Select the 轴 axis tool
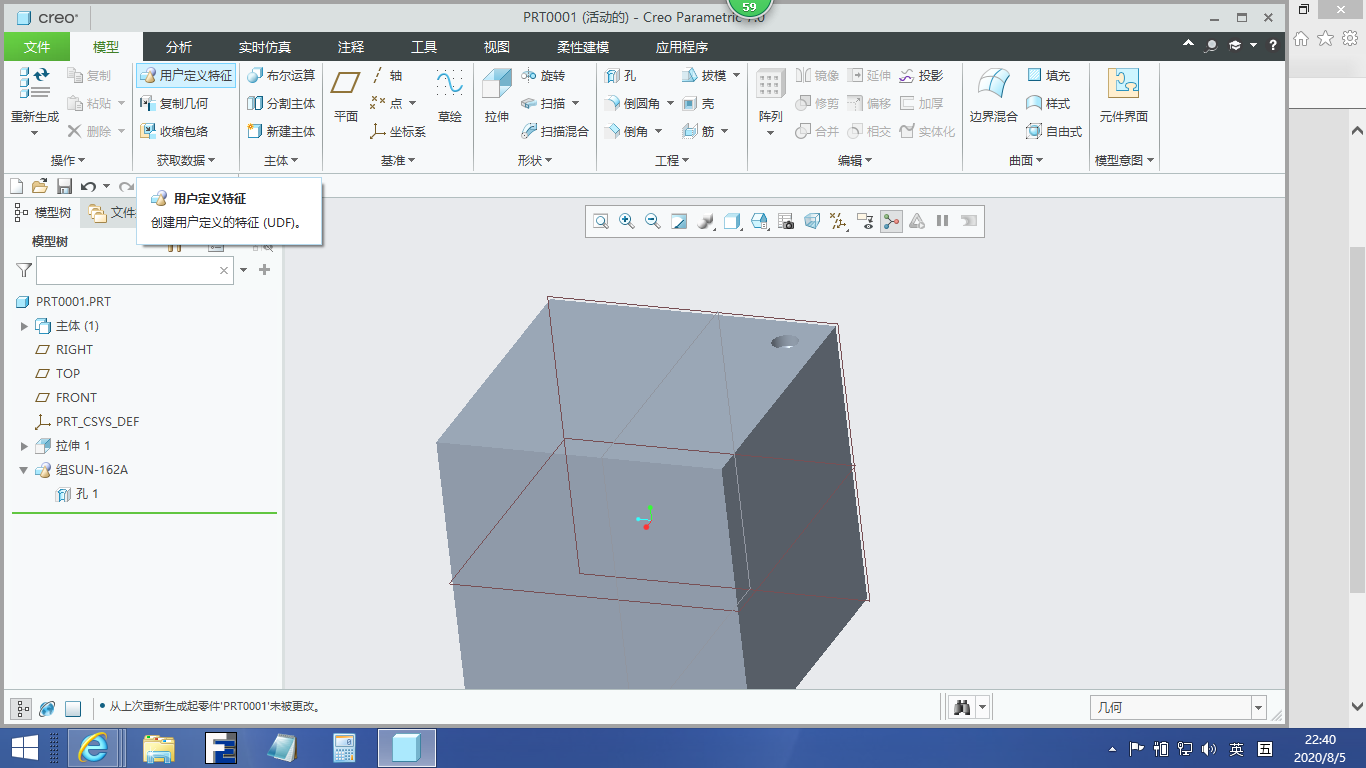 (x=387, y=75)
